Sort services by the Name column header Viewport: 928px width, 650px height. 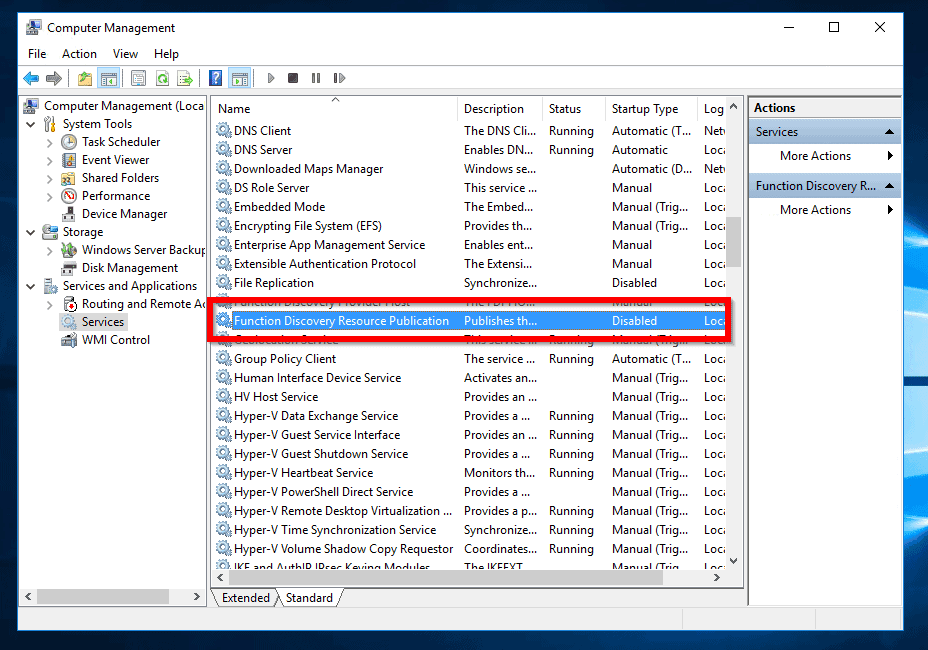pos(335,109)
